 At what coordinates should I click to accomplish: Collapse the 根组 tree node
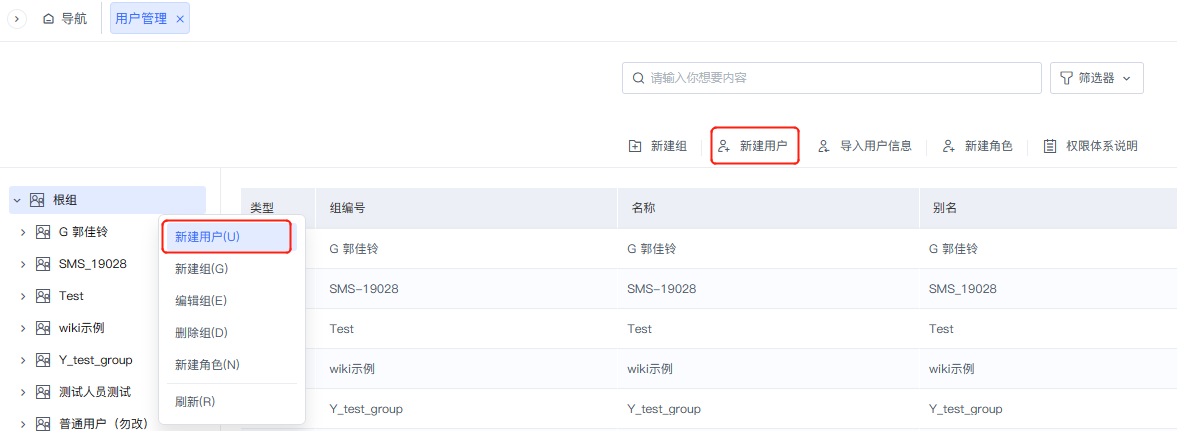pos(17,200)
